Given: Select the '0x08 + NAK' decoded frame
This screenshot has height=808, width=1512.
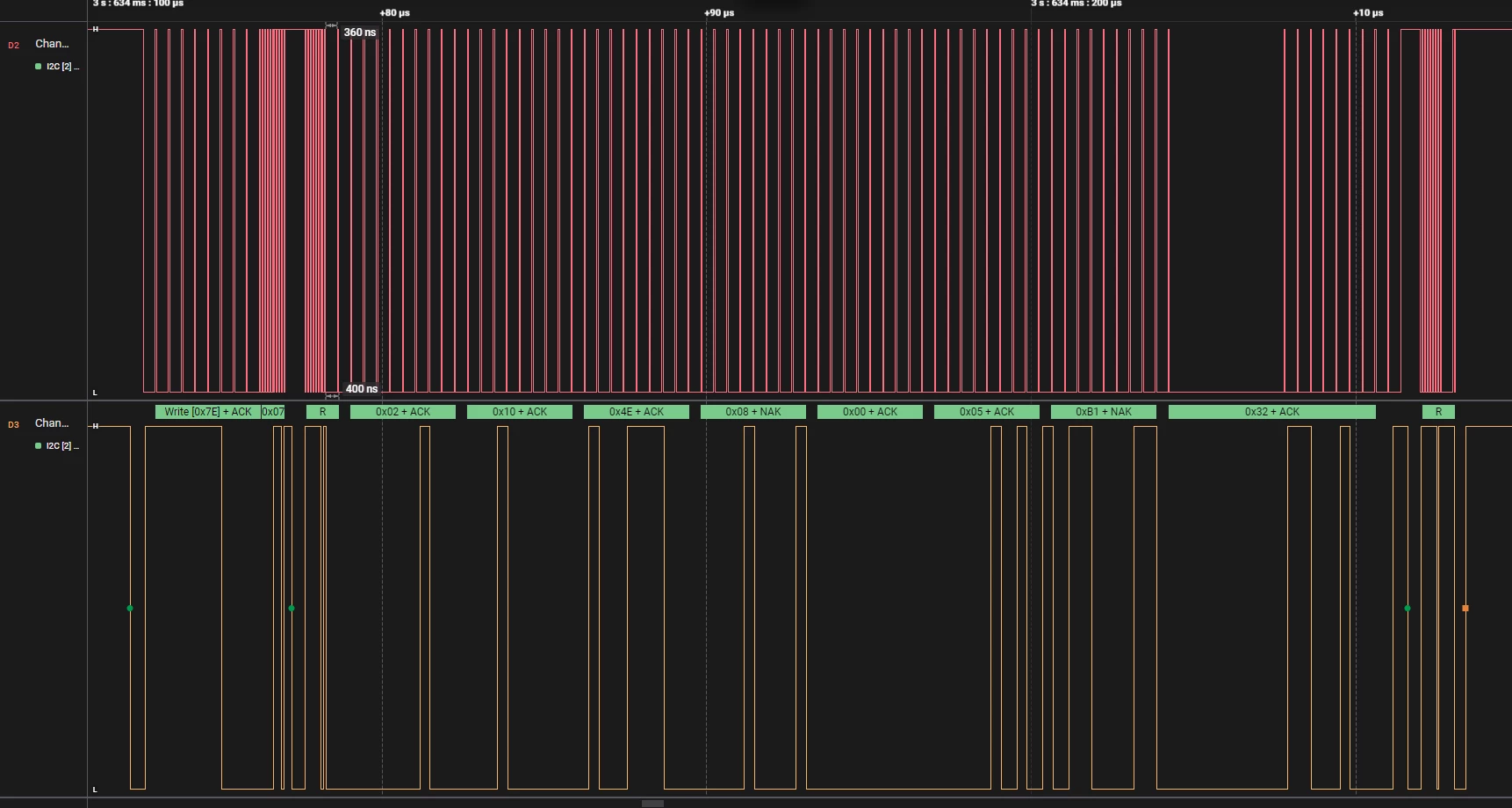Looking at the screenshot, I should [753, 412].
